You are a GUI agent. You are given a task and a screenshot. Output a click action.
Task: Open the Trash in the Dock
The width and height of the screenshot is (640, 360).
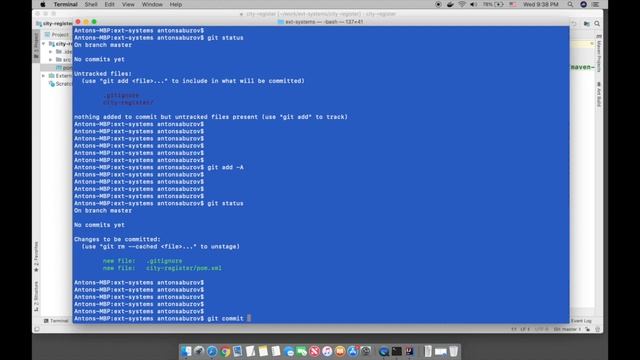(453, 351)
